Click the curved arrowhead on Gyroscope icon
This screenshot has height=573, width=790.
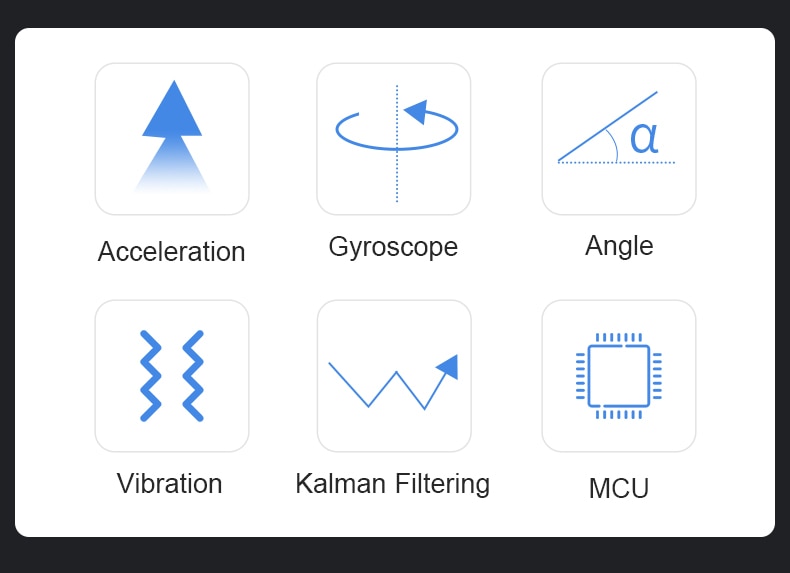(416, 111)
